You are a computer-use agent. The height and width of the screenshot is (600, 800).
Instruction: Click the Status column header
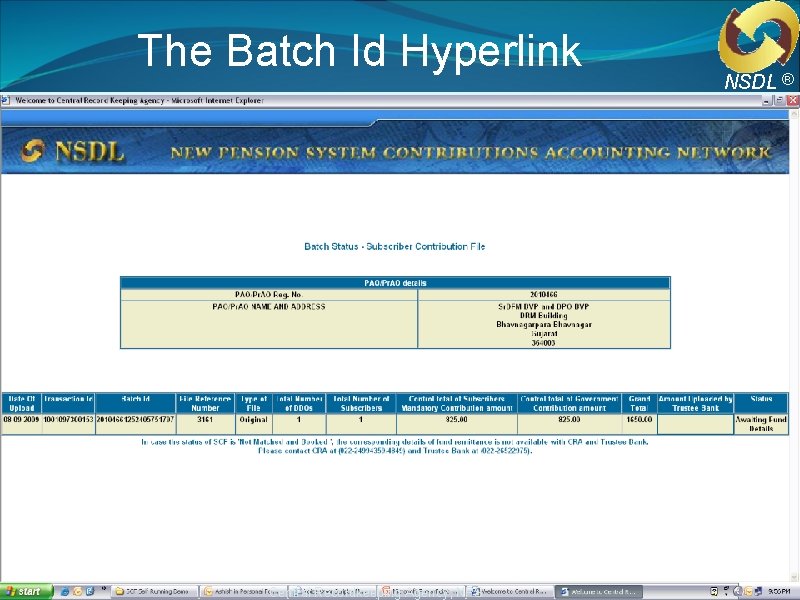point(761,403)
